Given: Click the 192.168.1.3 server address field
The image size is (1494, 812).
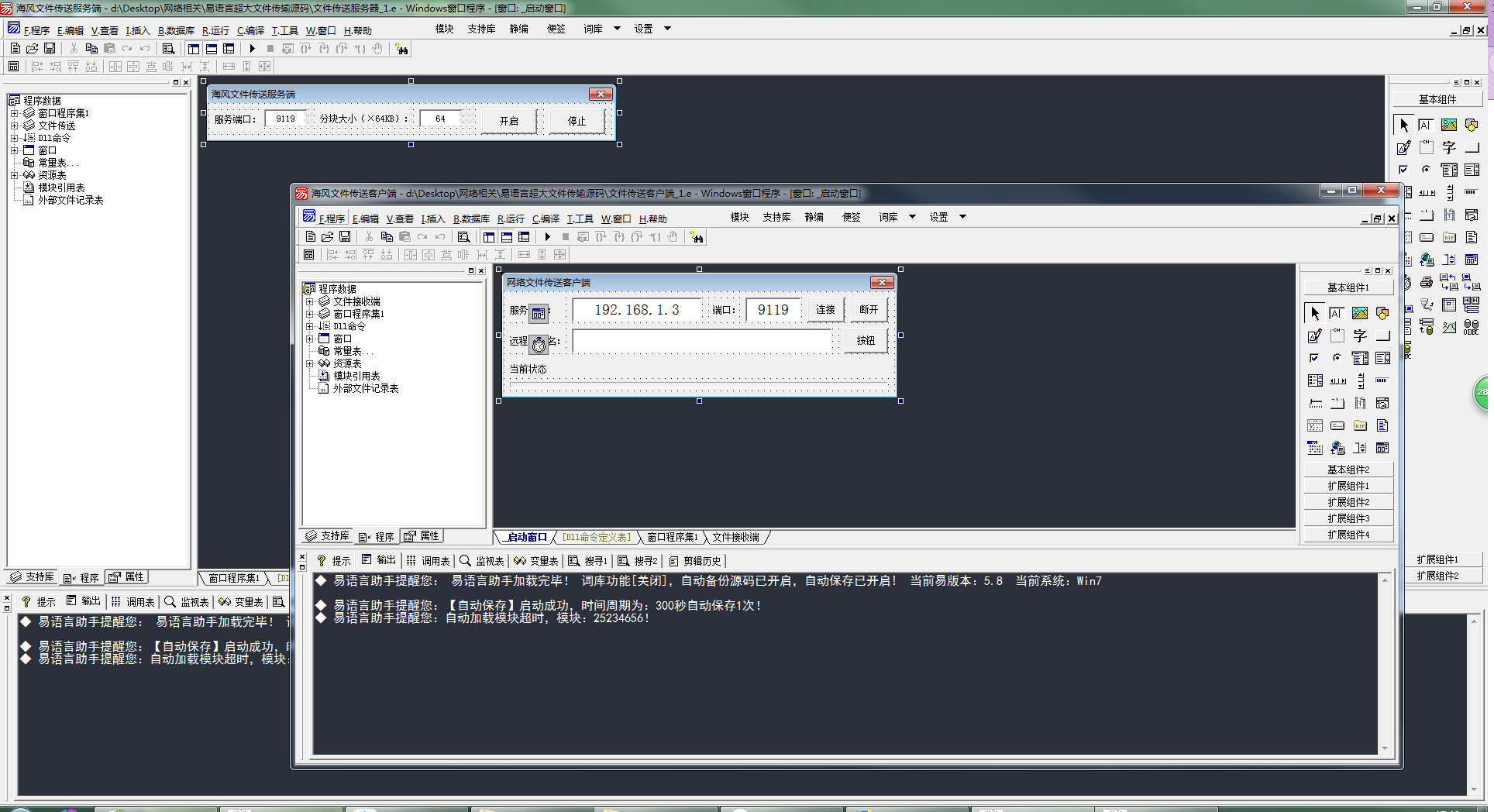Looking at the screenshot, I should click(x=636, y=310).
